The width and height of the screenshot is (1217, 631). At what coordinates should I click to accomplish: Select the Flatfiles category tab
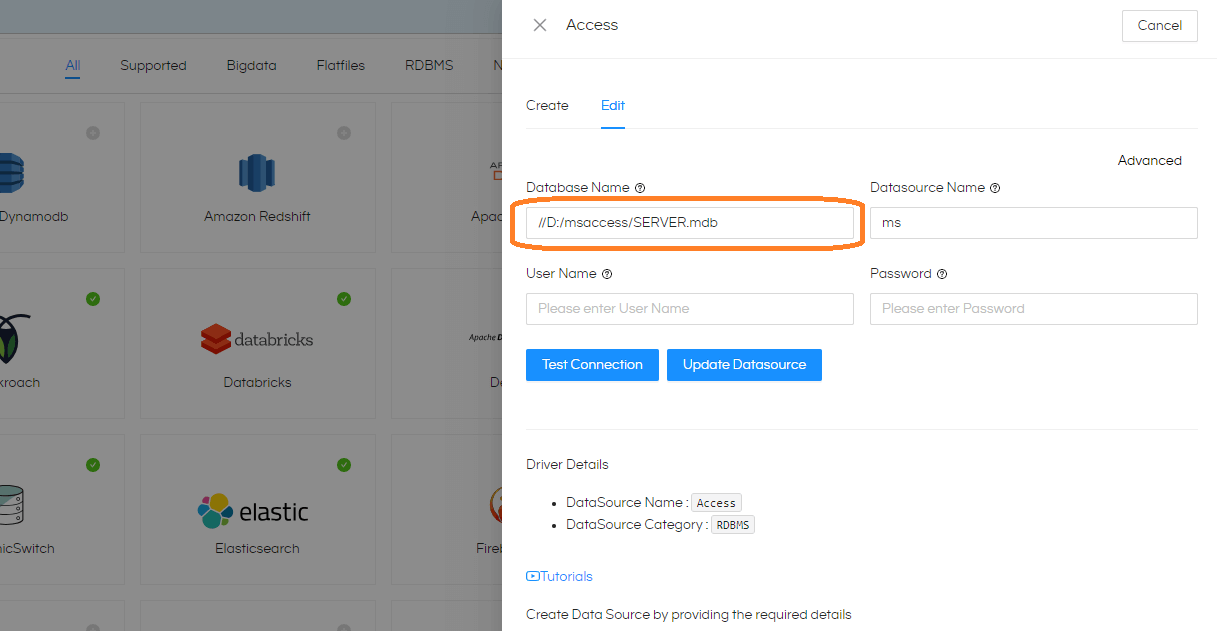pyautogui.click(x=341, y=66)
